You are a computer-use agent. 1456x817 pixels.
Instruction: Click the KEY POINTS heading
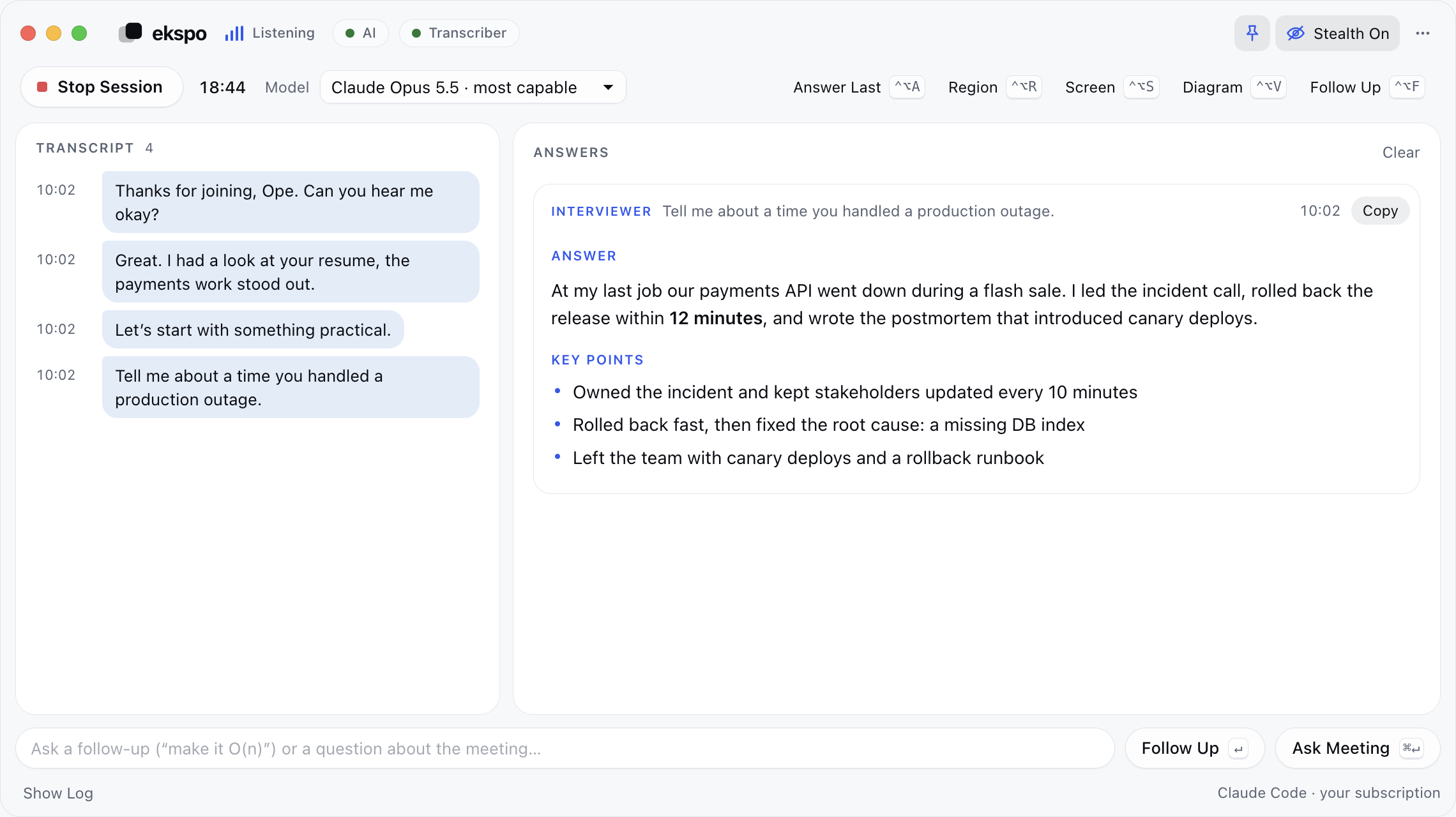597,360
